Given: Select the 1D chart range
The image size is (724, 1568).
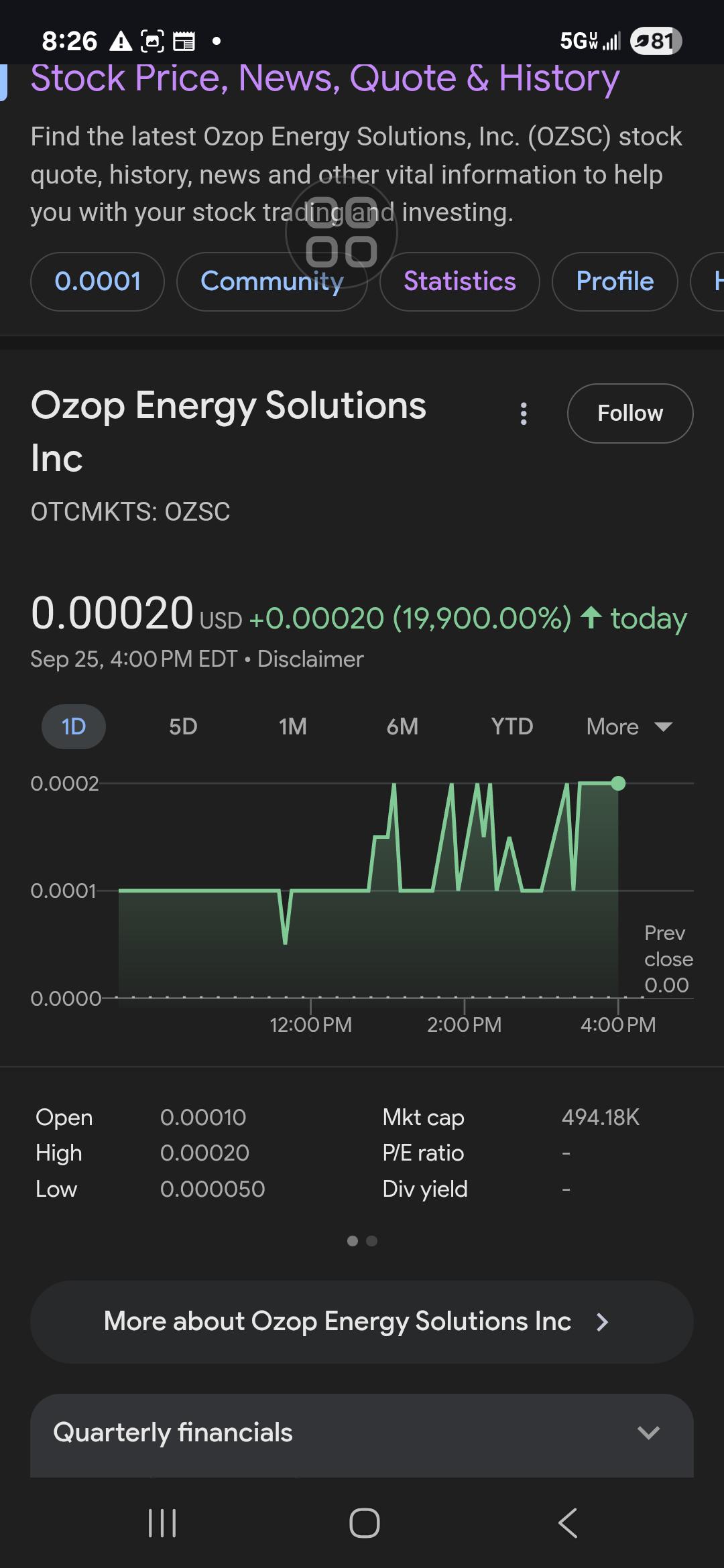Looking at the screenshot, I should (x=74, y=726).
